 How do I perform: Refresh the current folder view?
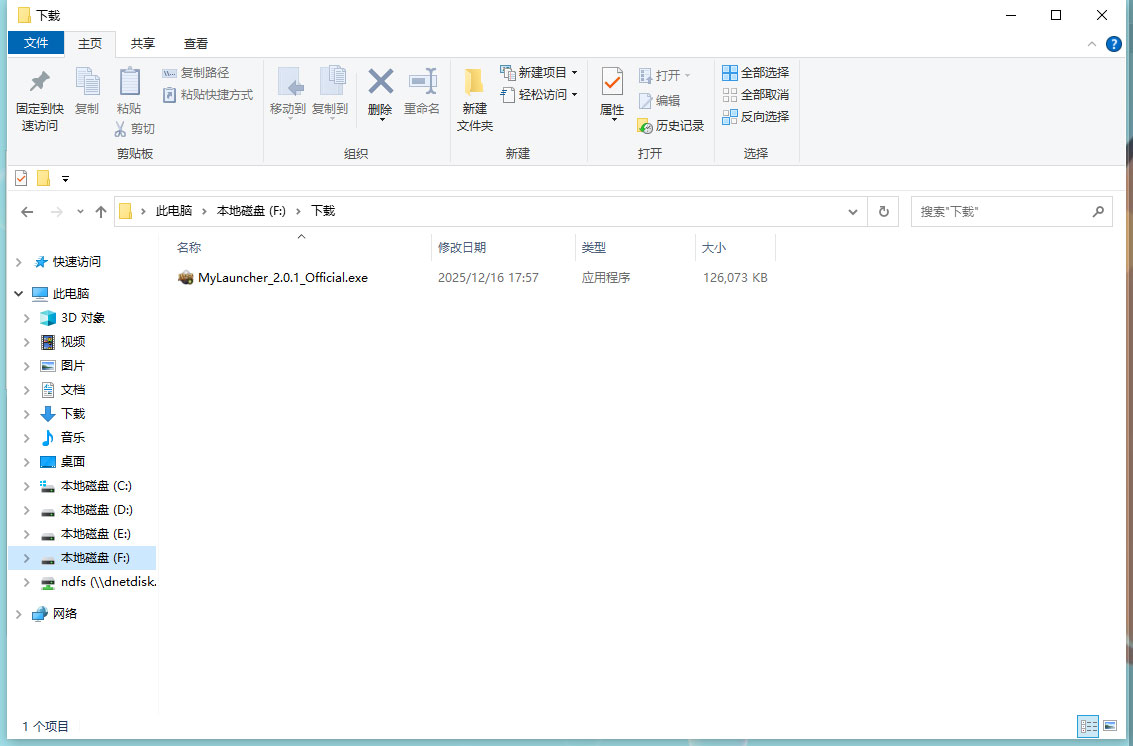[883, 211]
